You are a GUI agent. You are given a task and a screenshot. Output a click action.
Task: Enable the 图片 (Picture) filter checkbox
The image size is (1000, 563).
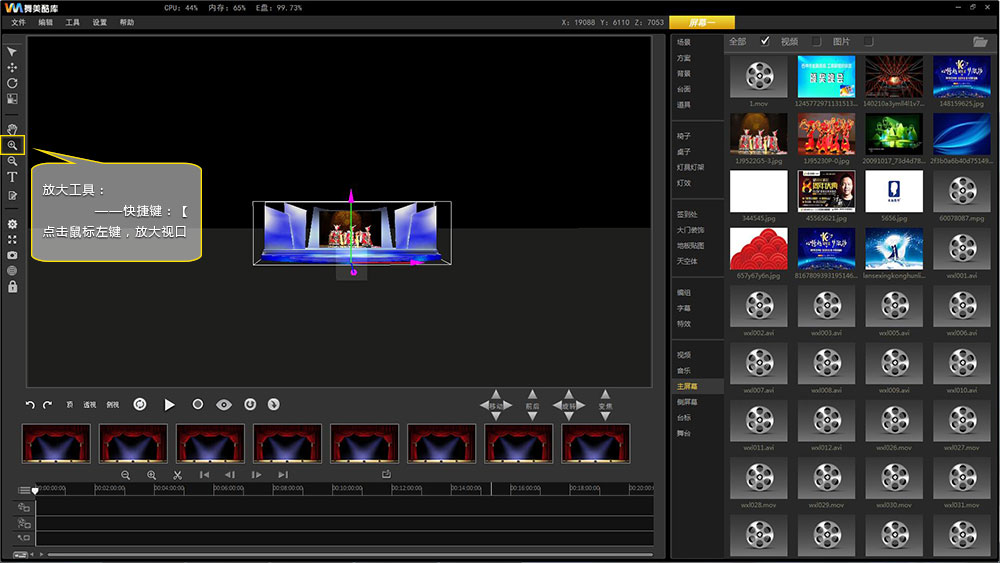click(x=868, y=41)
